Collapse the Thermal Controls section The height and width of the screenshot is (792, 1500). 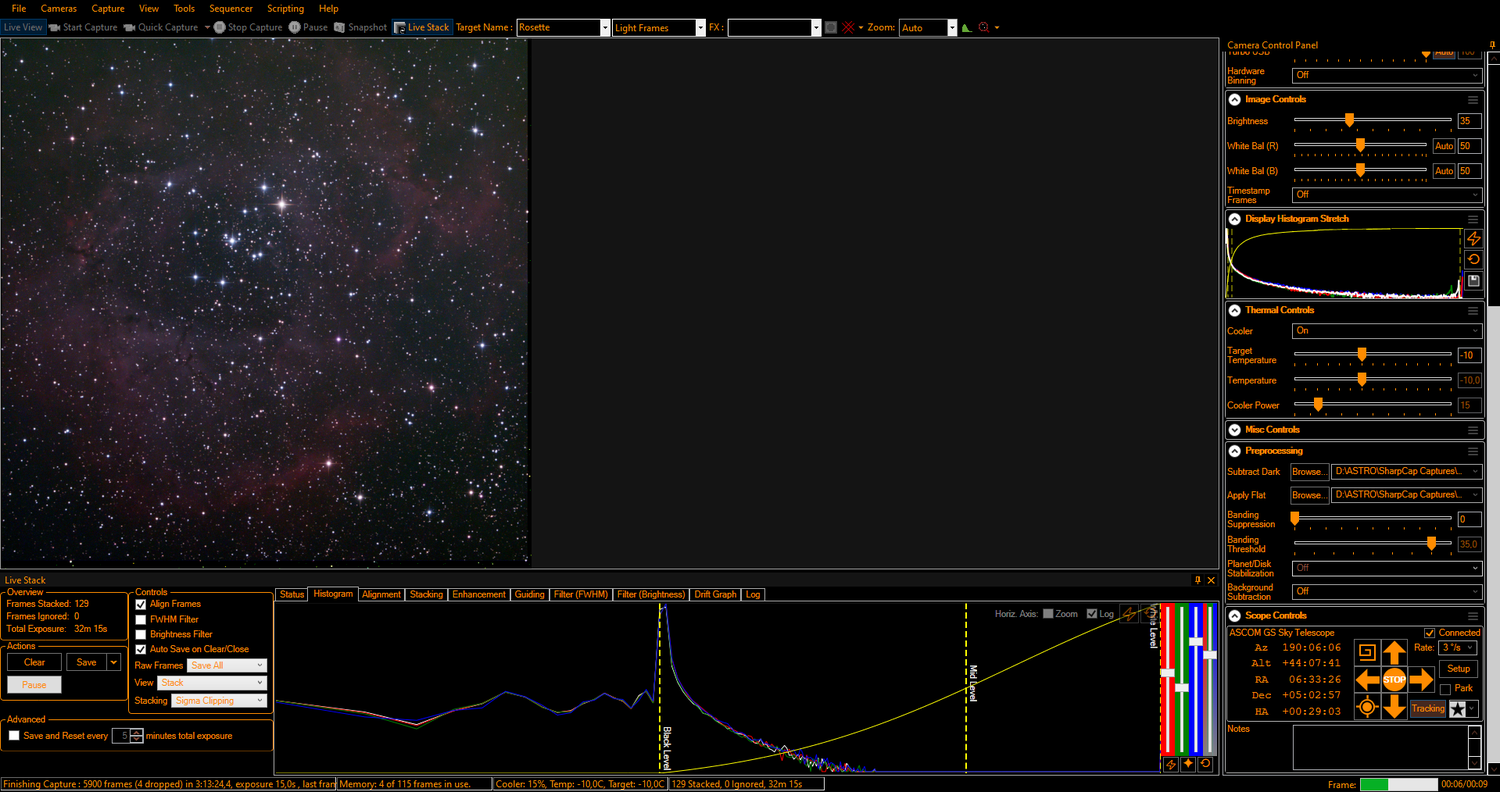(1235, 311)
